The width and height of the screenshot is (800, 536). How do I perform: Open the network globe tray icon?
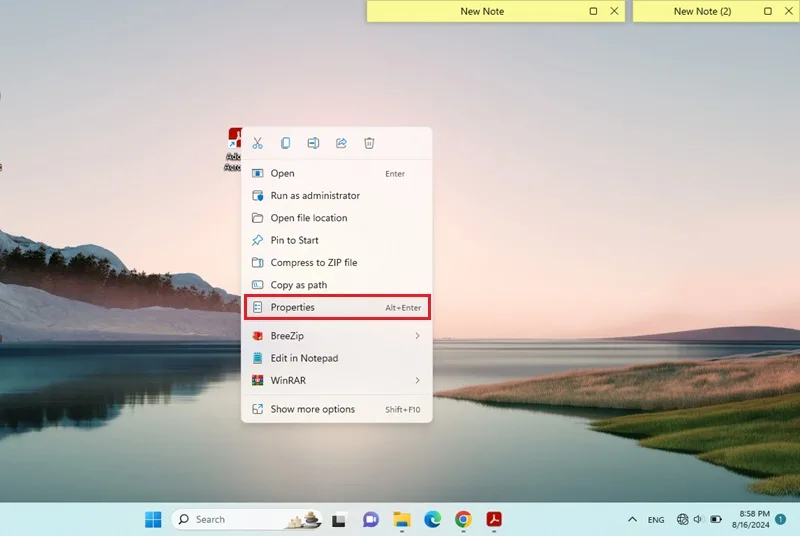pos(682,520)
